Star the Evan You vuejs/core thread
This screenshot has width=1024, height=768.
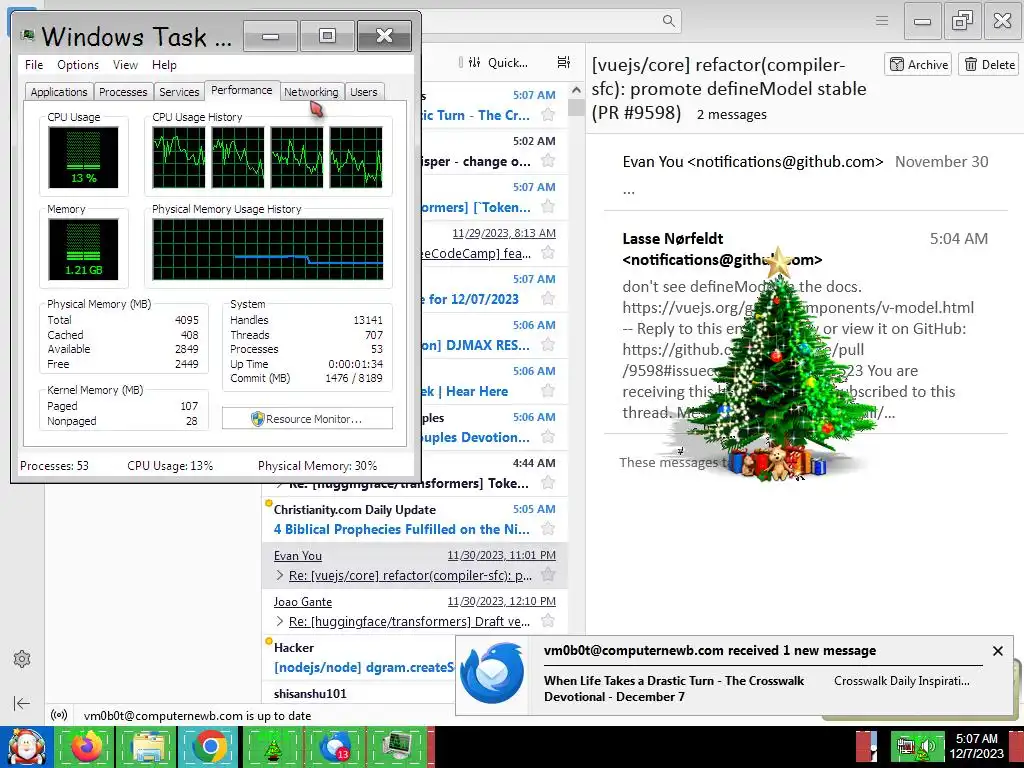[x=548, y=575]
